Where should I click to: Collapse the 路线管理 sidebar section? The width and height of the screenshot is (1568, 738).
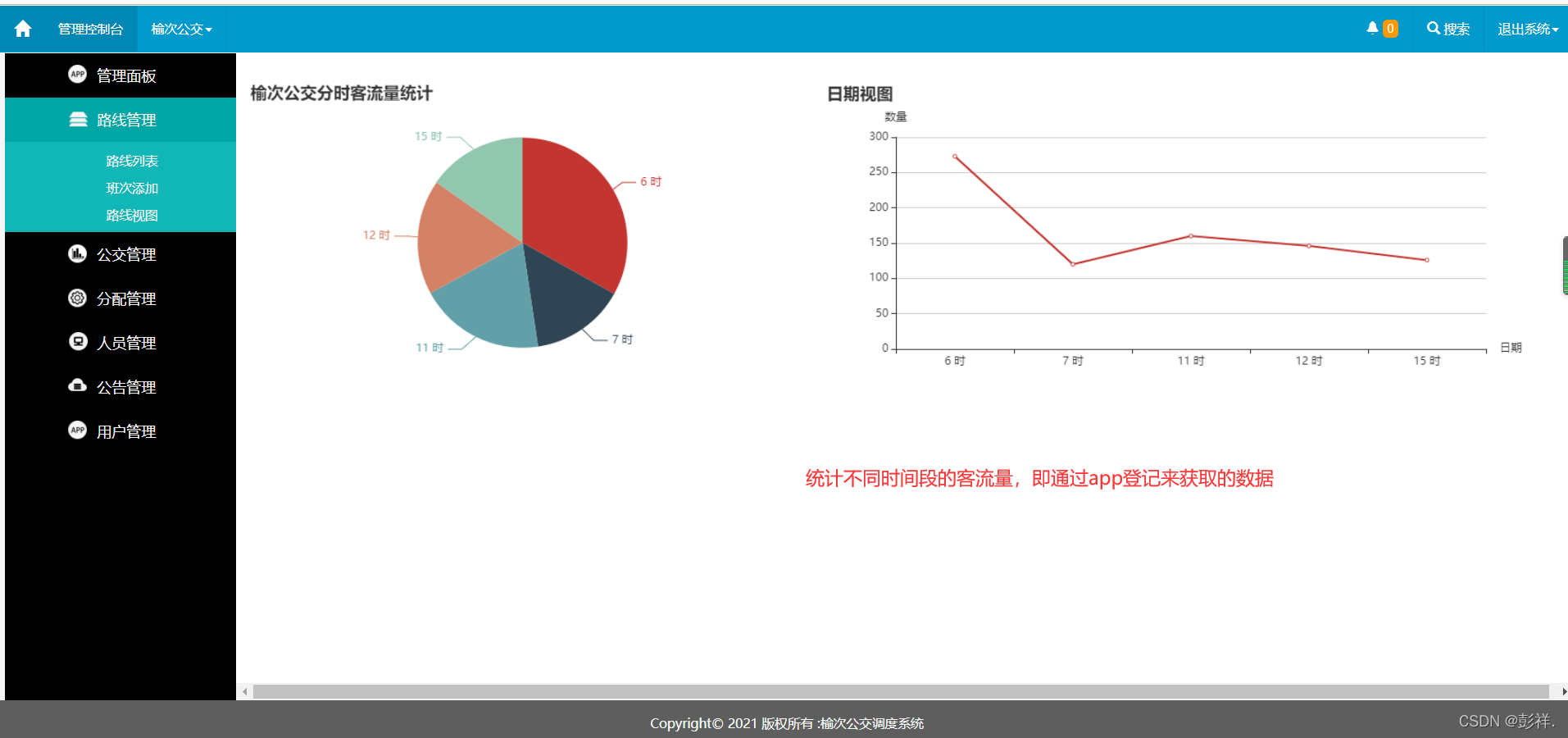pos(120,120)
